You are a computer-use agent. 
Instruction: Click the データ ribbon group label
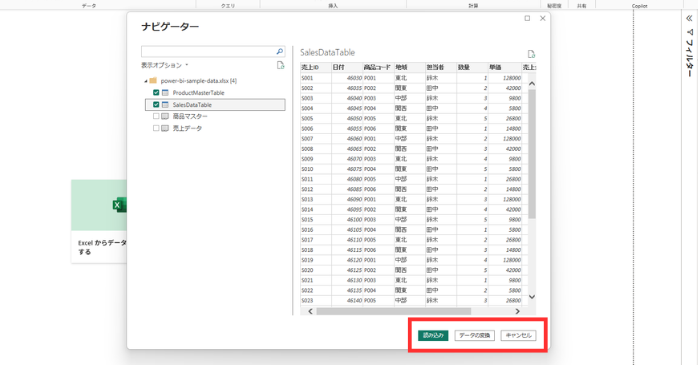pos(89,6)
